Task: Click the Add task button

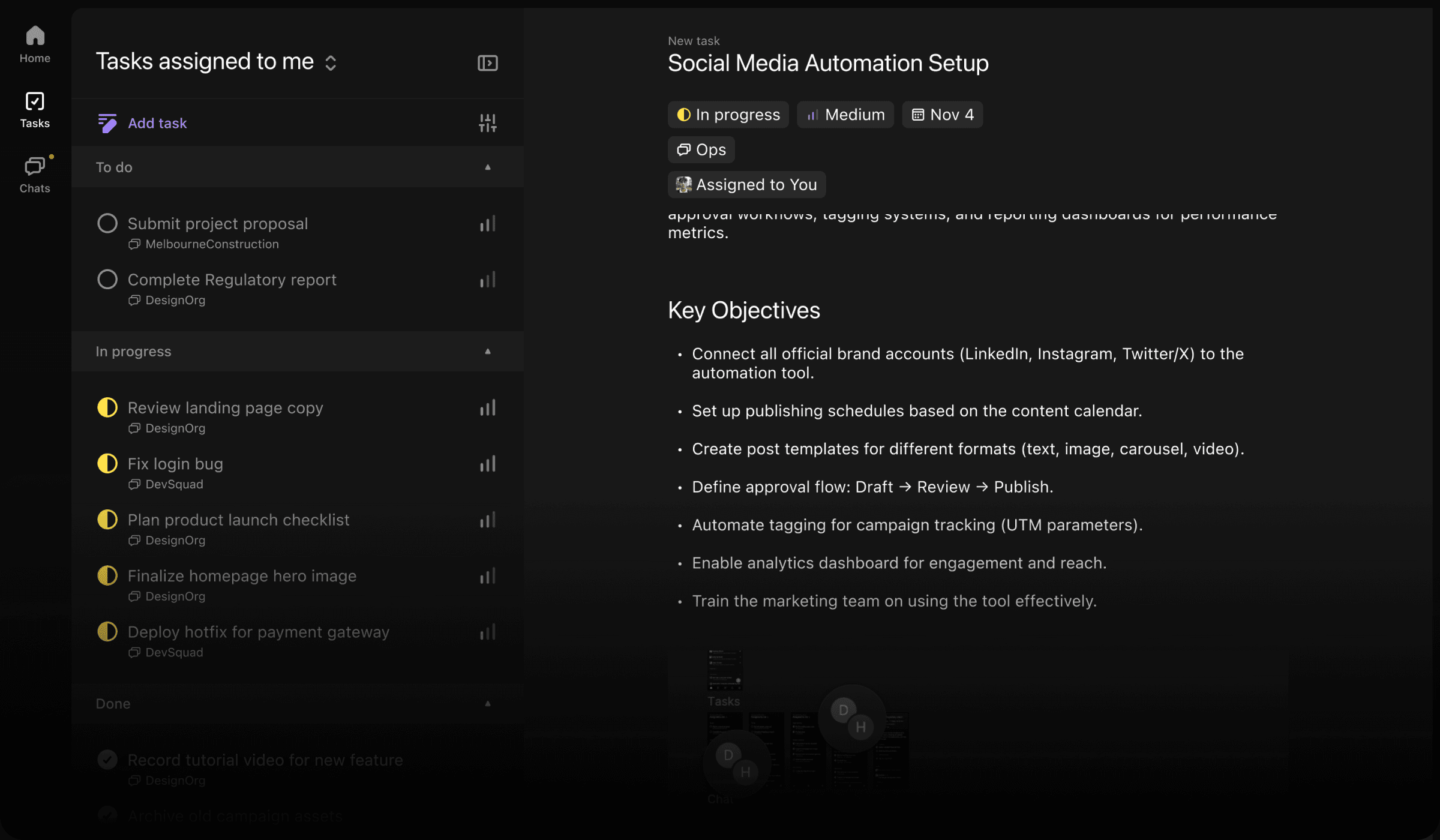Action: (157, 122)
